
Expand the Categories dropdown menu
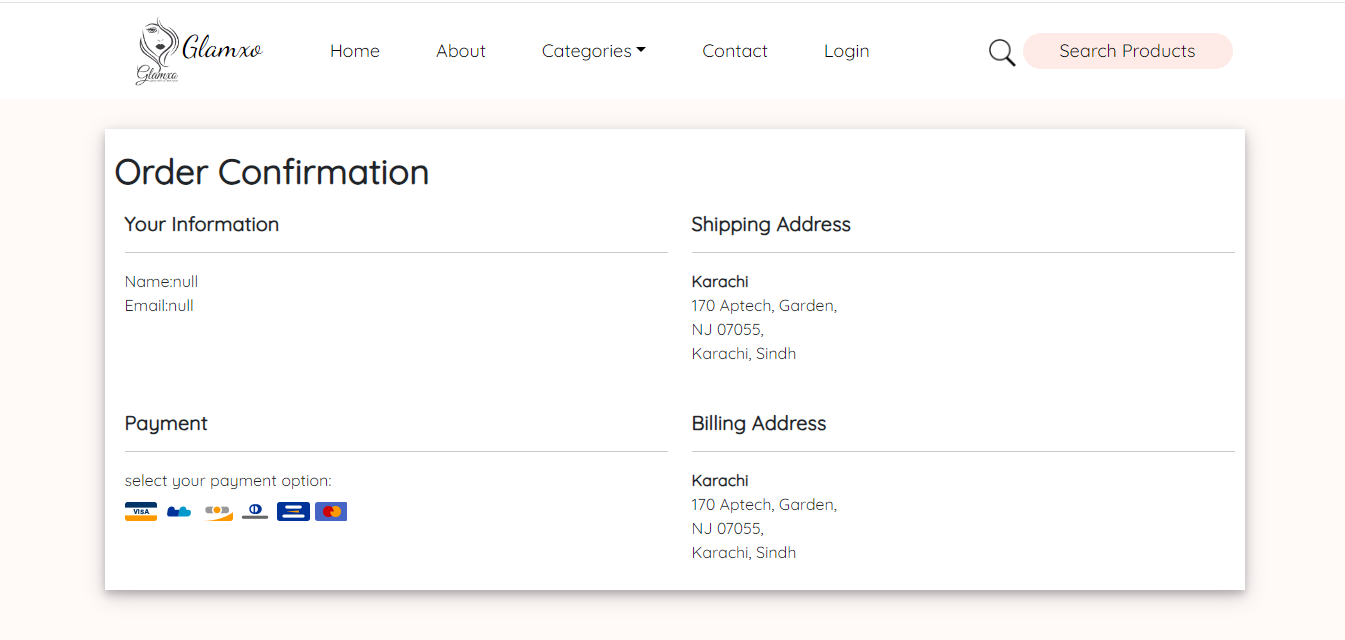click(593, 51)
